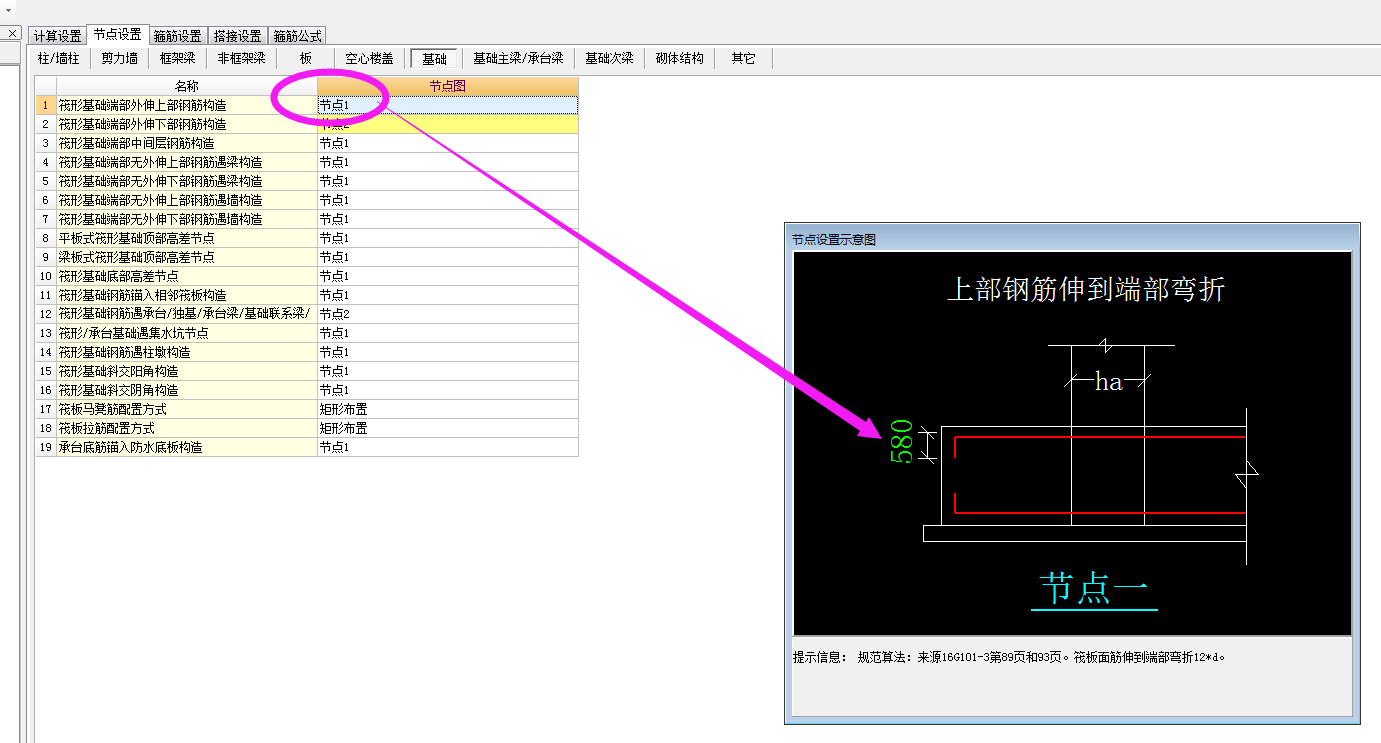Screen dimensions: 1381x743
Task: Select the 非框架梁 category
Action: click(242, 59)
